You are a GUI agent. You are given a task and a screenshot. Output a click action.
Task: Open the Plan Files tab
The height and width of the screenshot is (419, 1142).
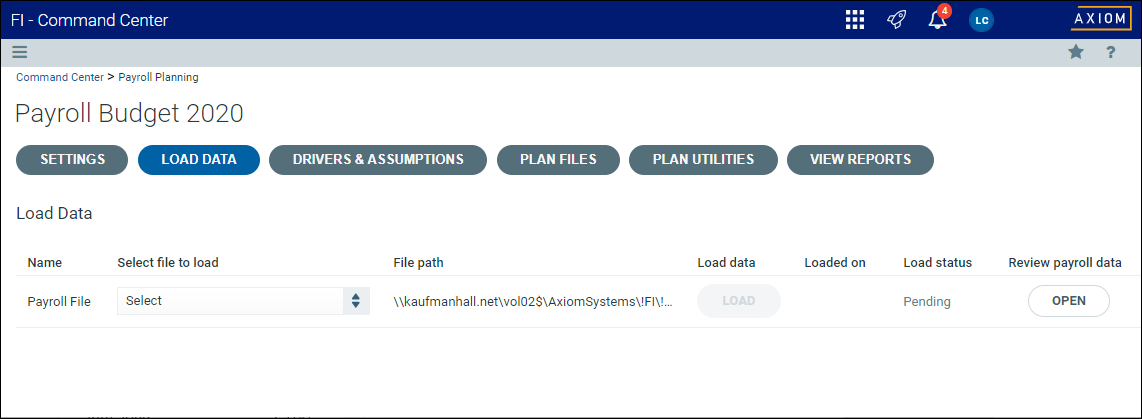pos(559,160)
